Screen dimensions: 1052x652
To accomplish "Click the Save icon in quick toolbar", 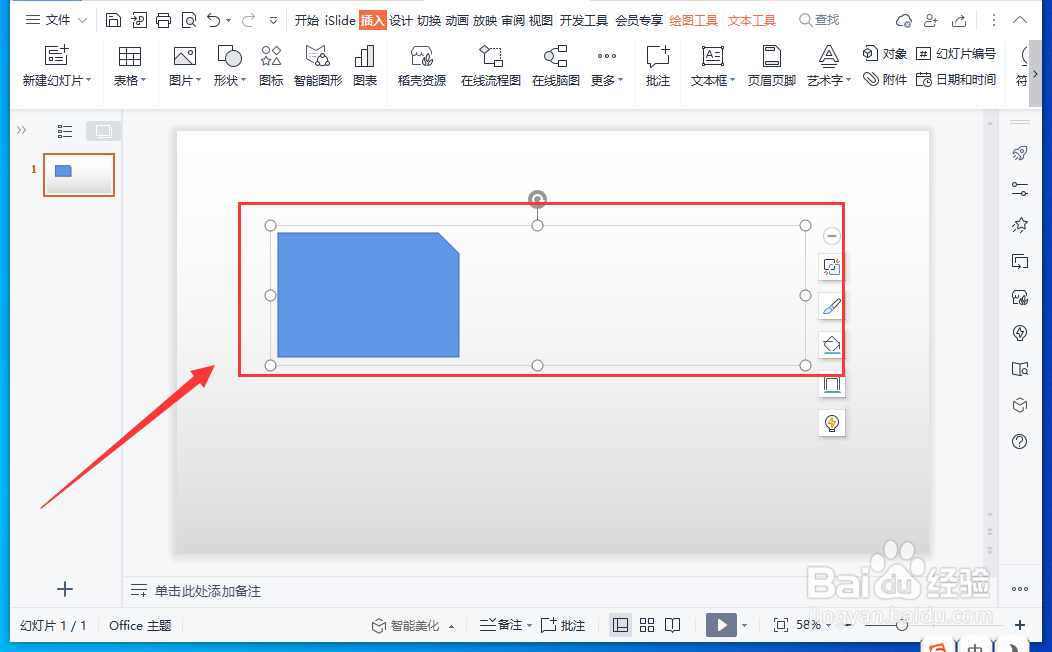I will 113,20.
